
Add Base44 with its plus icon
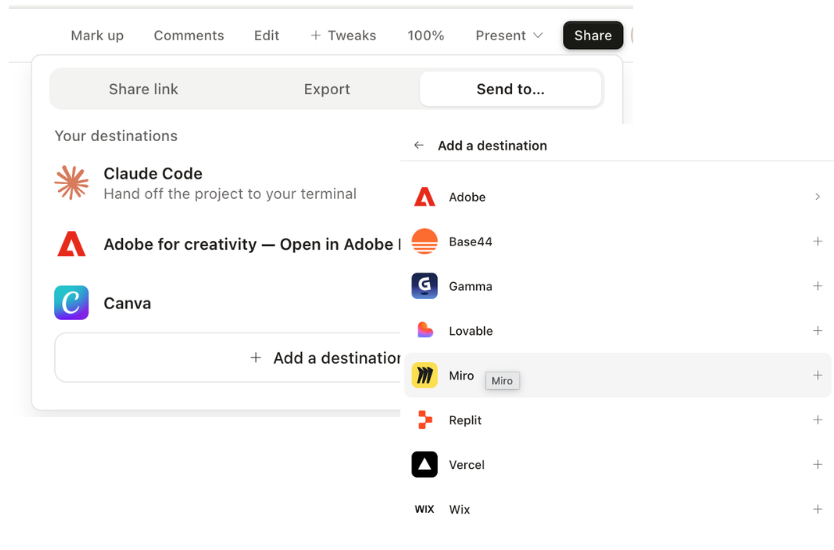coord(818,241)
